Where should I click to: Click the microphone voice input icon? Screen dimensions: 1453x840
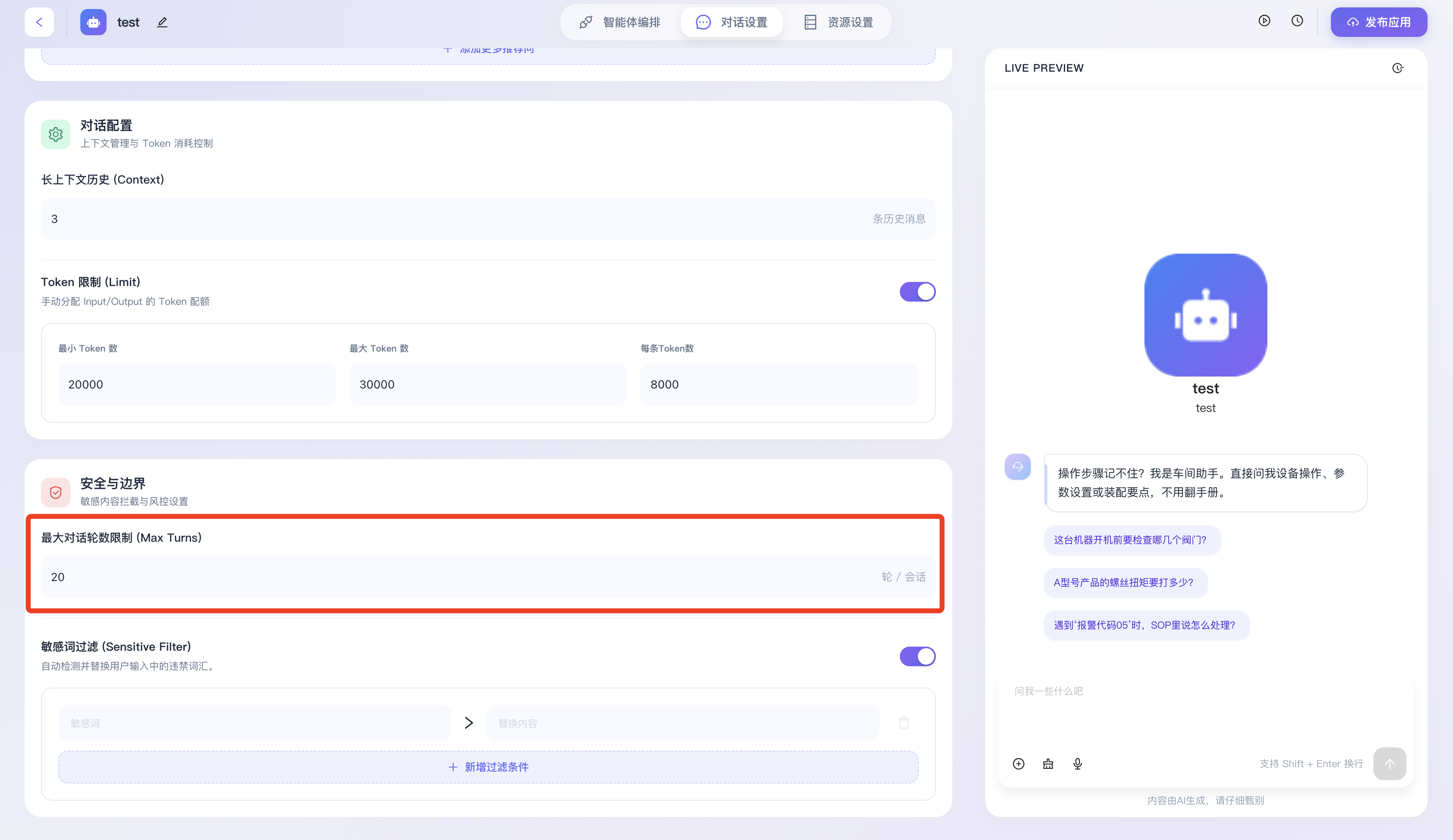(x=1077, y=764)
